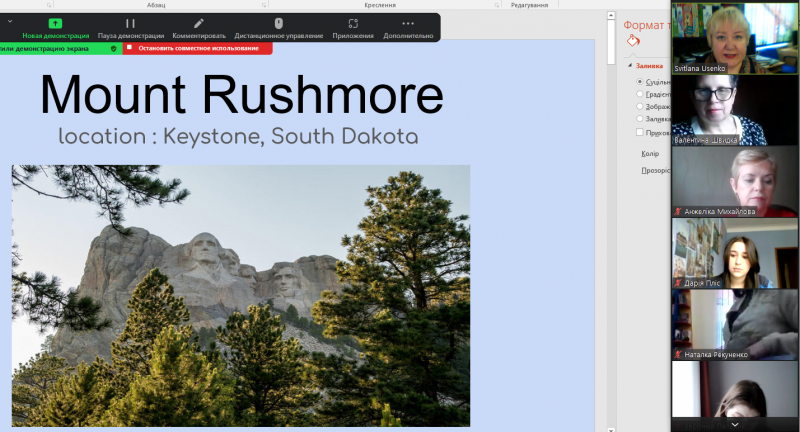The height and width of the screenshot is (432, 800).
Task: Click the muted mic icon on Анжеліка Михайлова's video
Action: coord(678,211)
